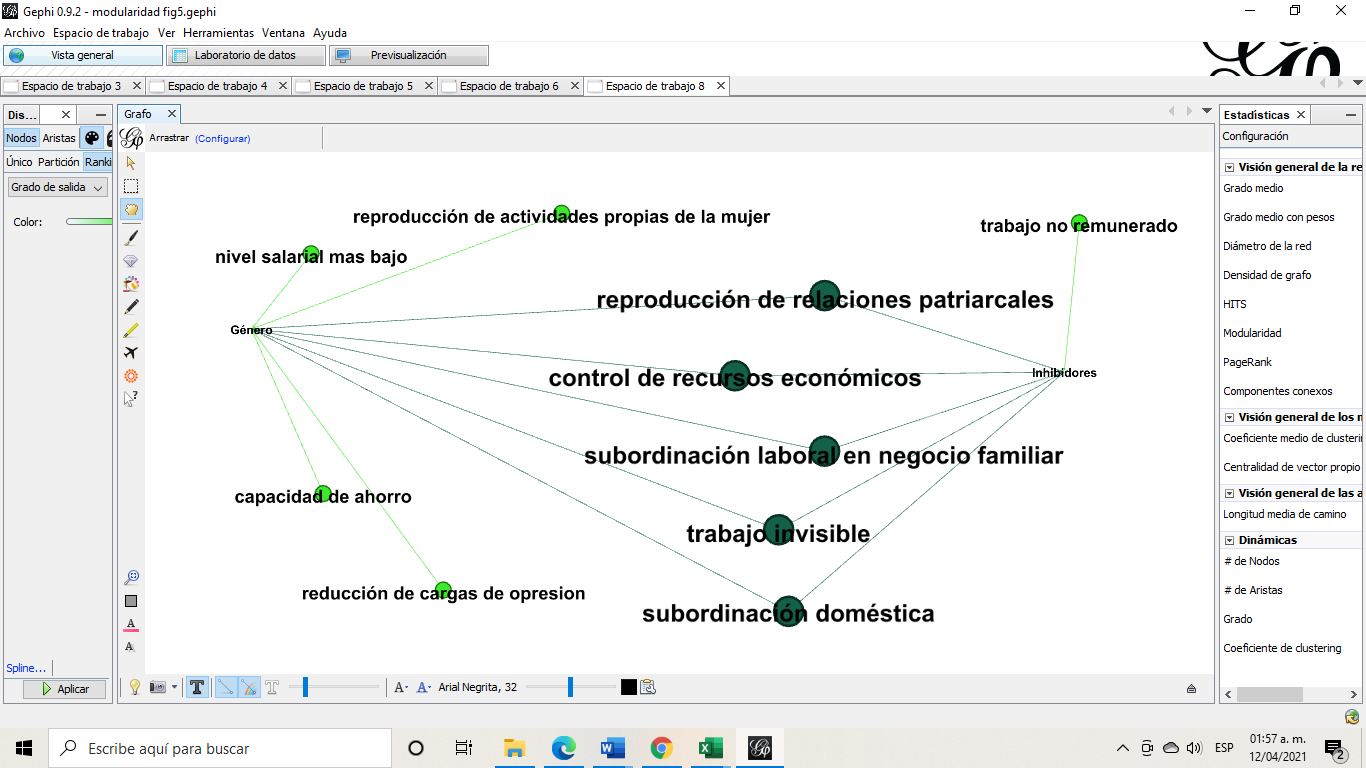Click the black label color swatch
1366x768 pixels.
click(628, 687)
